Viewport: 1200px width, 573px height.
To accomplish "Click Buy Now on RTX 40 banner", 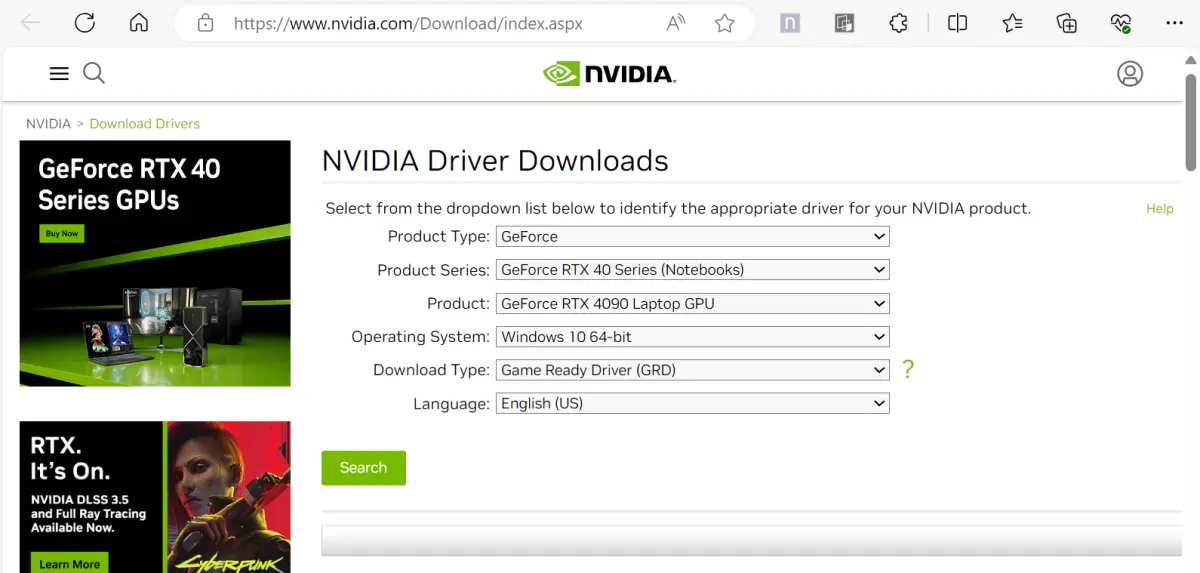I will click(x=62, y=233).
